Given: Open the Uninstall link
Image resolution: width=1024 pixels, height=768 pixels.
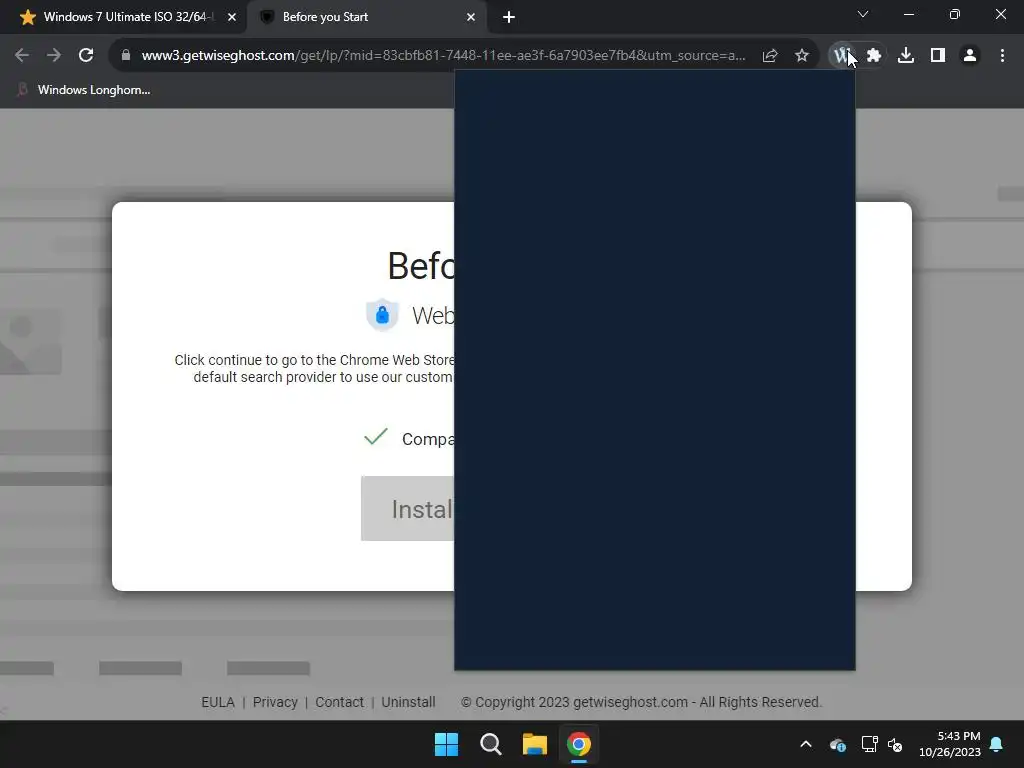Looking at the screenshot, I should [408, 702].
